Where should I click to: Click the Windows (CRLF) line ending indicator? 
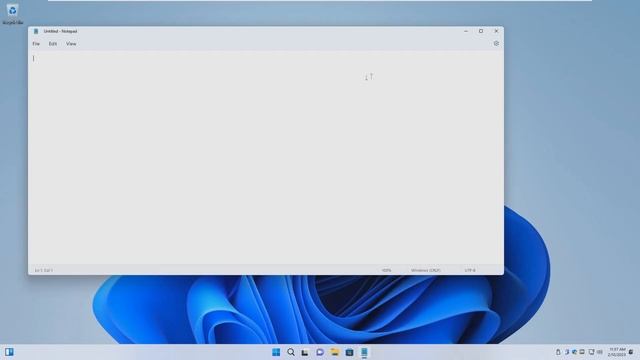point(425,270)
